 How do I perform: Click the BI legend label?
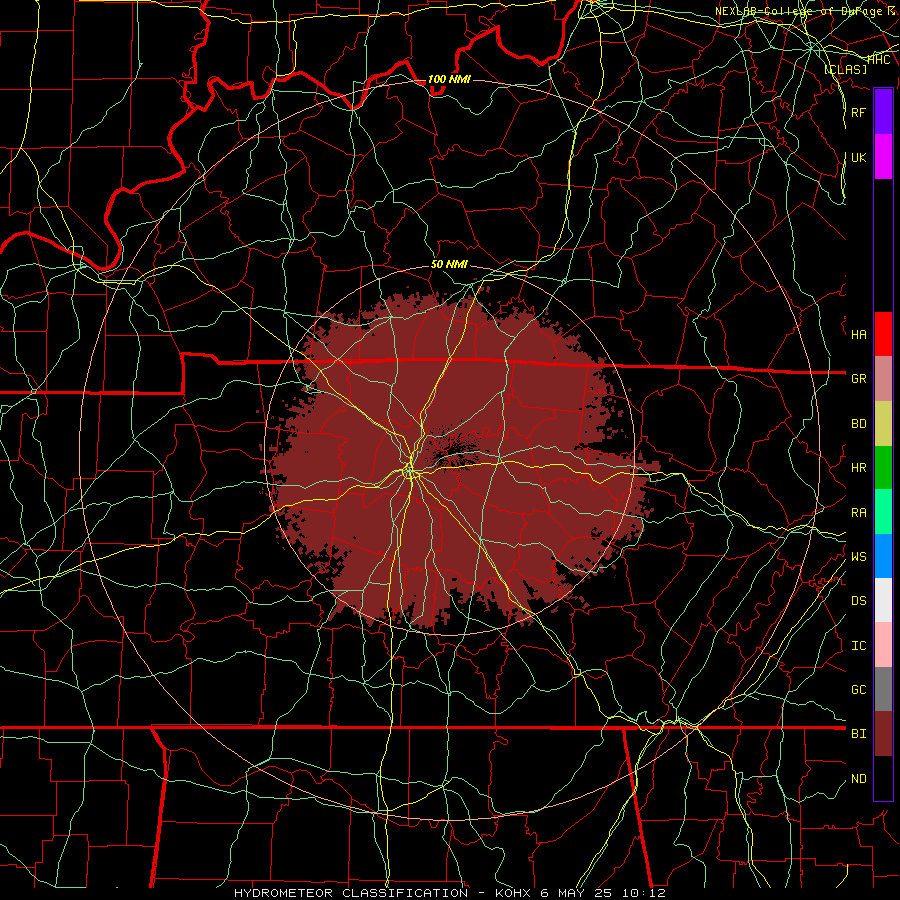pyautogui.click(x=858, y=734)
